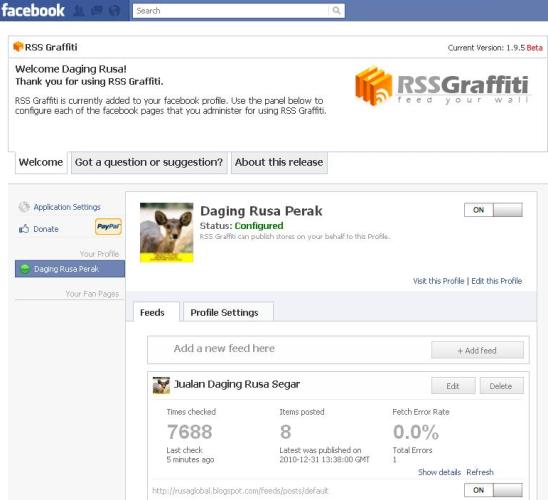Image resolution: width=548 pixels, height=500 pixels.
Task: Click the Your Fan Pages label
Action: click(x=92, y=294)
